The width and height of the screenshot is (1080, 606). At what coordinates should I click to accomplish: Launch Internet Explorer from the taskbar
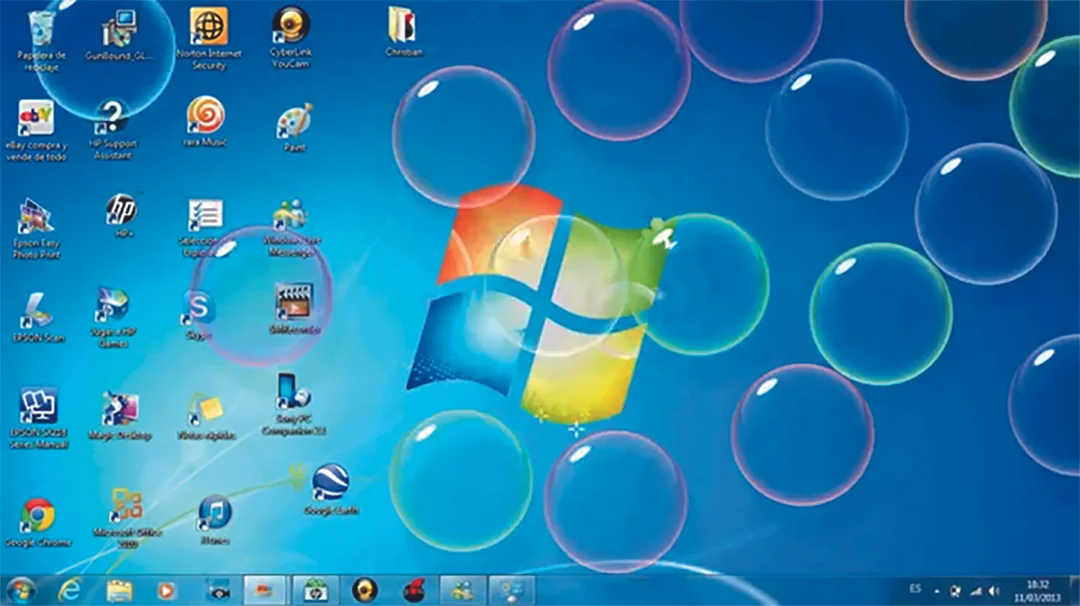pos(70,590)
